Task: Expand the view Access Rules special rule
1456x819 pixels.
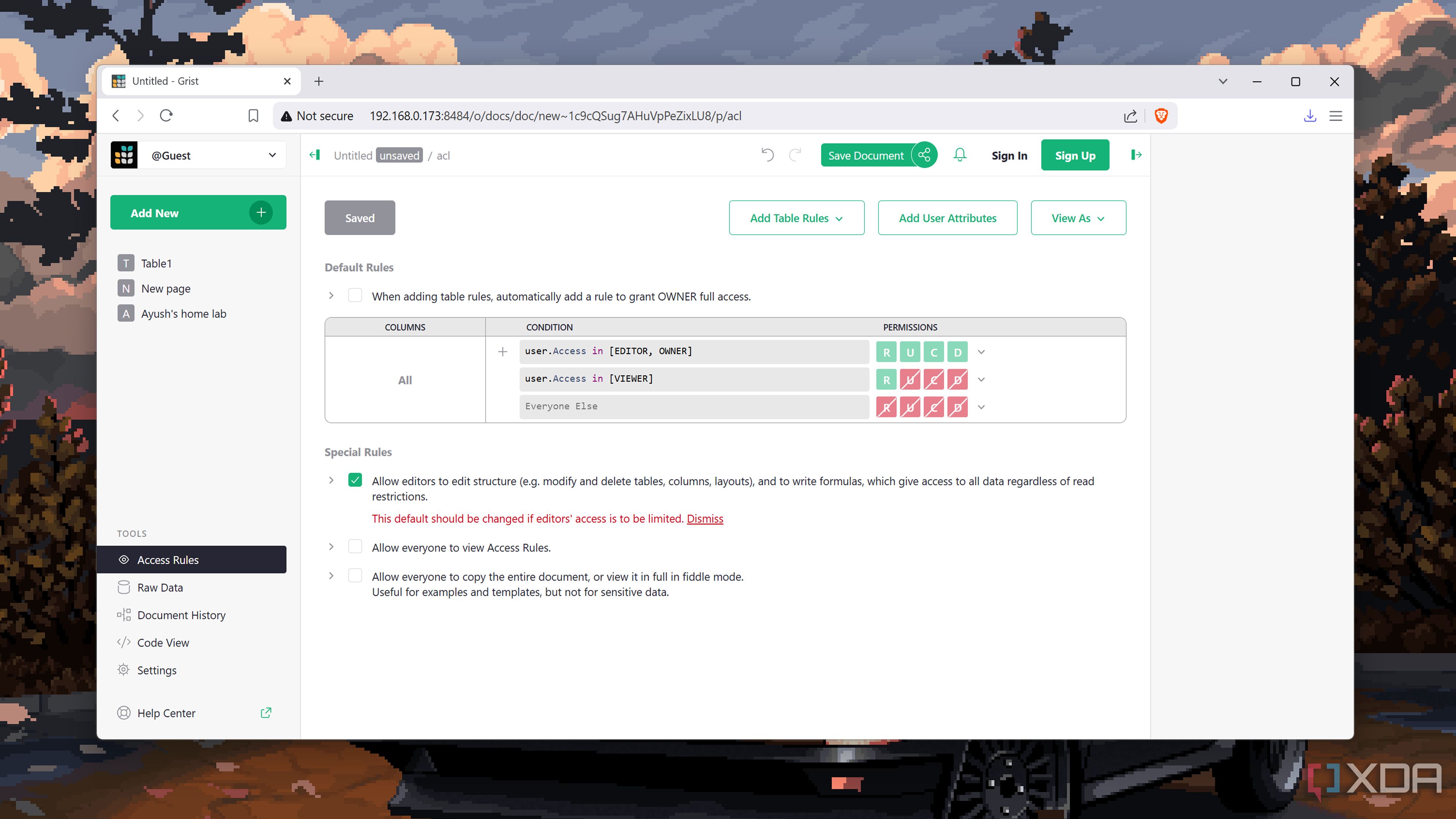Action: click(x=331, y=546)
